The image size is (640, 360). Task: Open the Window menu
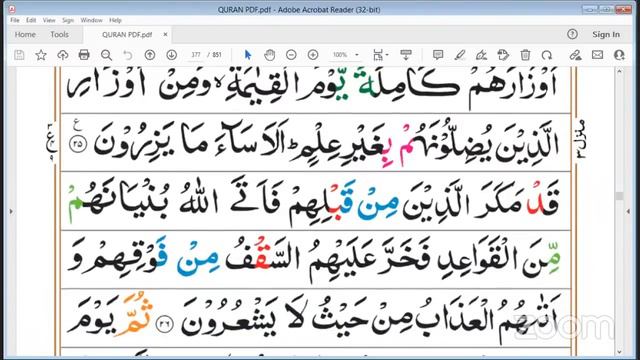click(x=91, y=20)
